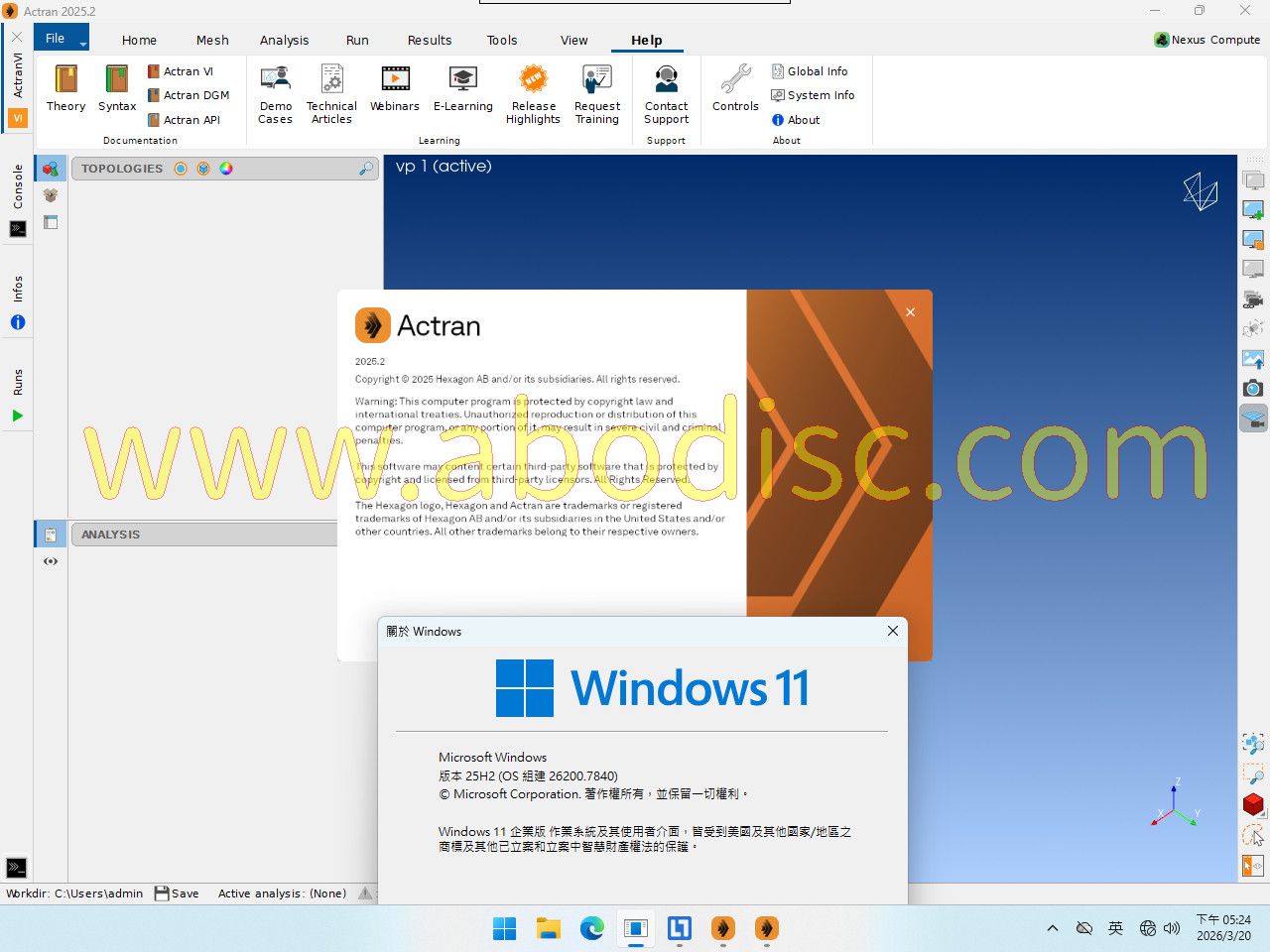This screenshot has width=1270, height=952.
Task: Click the Global Info button
Action: point(810,71)
